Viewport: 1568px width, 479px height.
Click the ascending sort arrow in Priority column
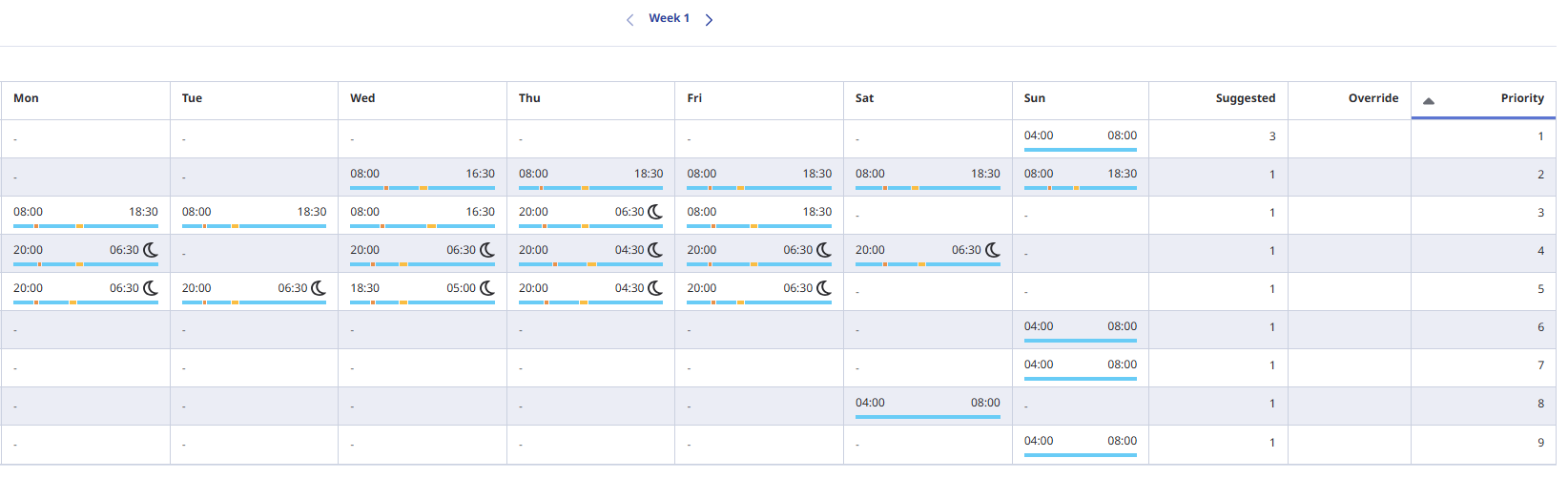point(1429,100)
